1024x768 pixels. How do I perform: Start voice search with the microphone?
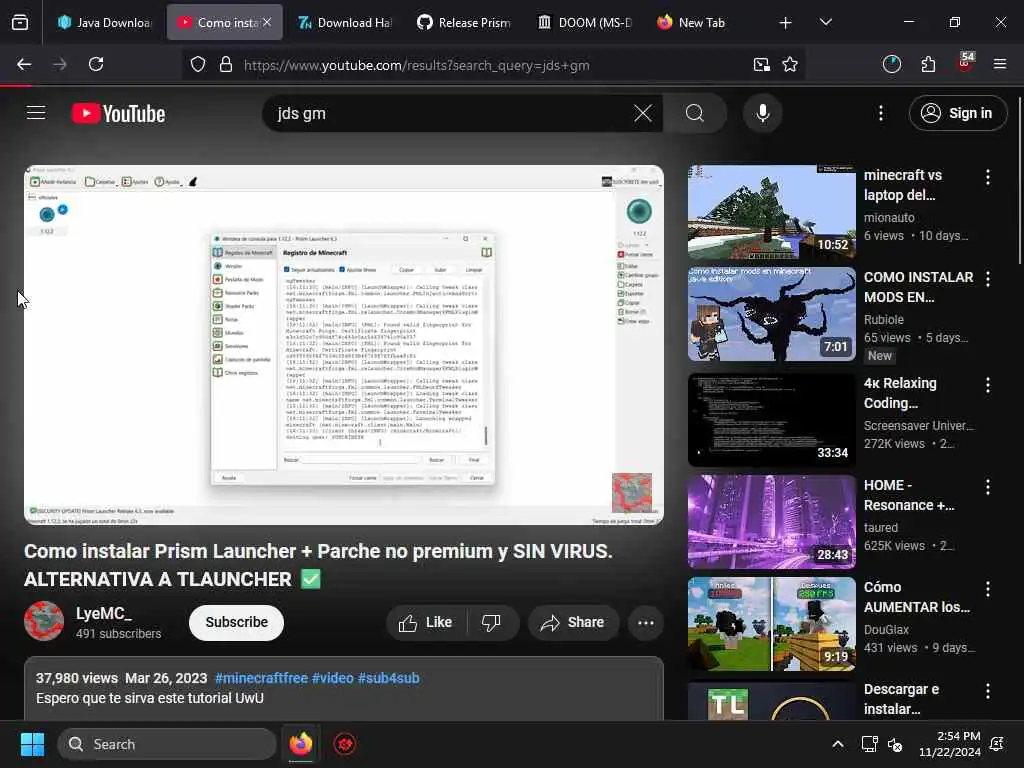click(762, 113)
